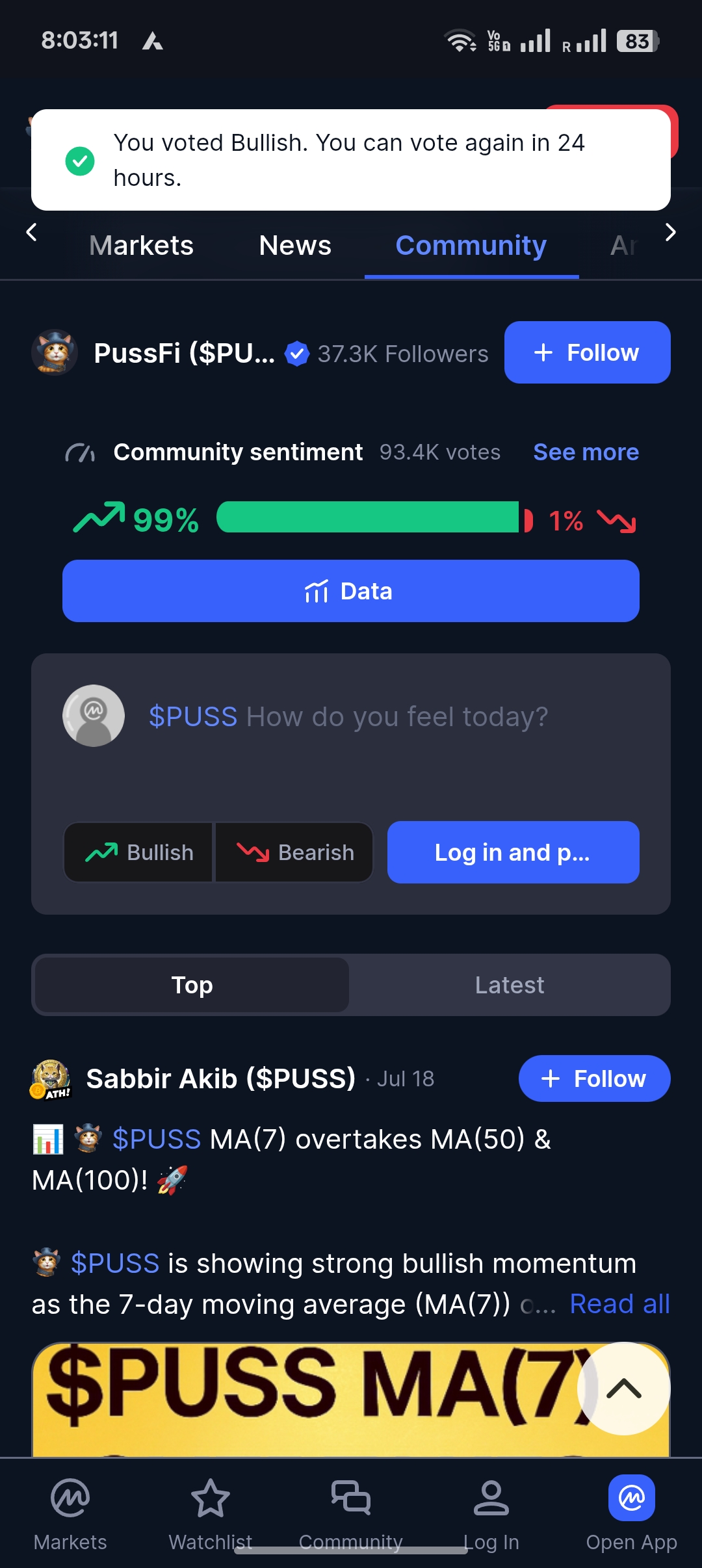Click the green sentiment progress bar
The image size is (702, 1568).
[x=368, y=517]
